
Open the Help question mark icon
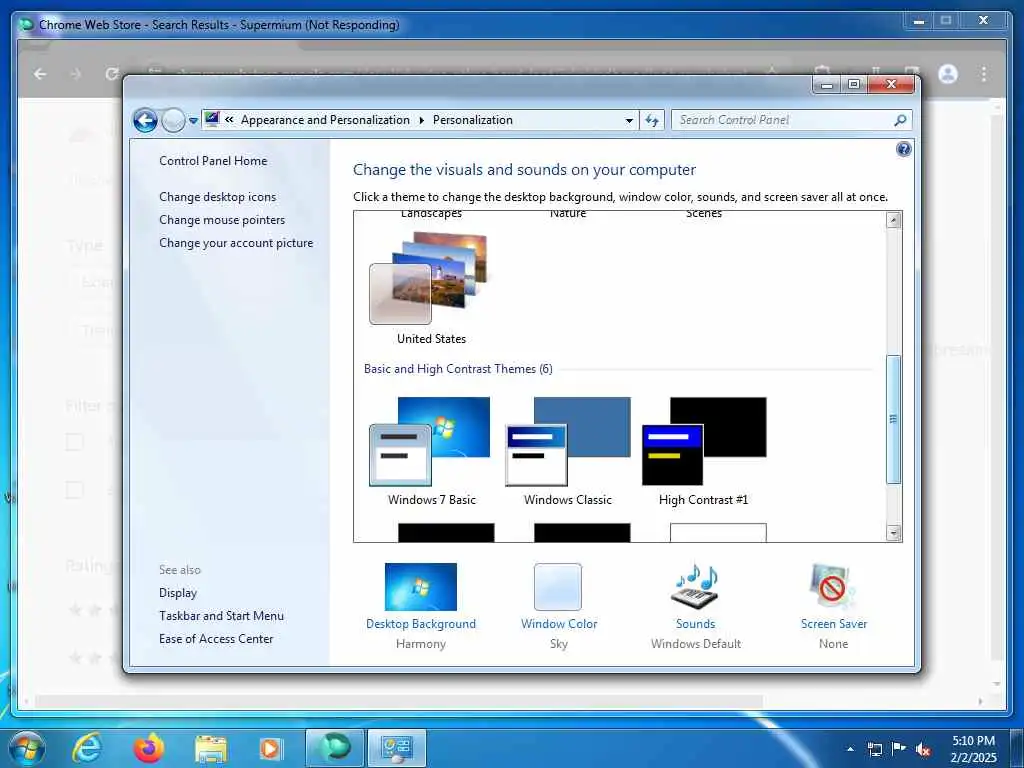[x=903, y=150]
